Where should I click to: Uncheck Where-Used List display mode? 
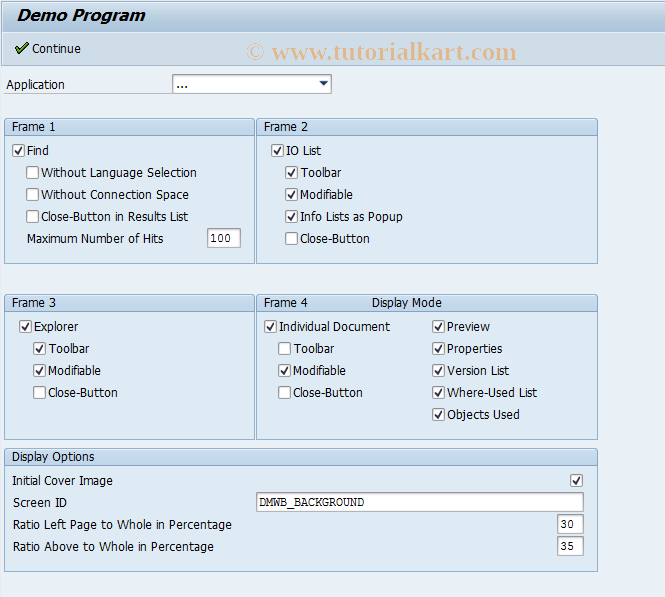pyautogui.click(x=439, y=393)
